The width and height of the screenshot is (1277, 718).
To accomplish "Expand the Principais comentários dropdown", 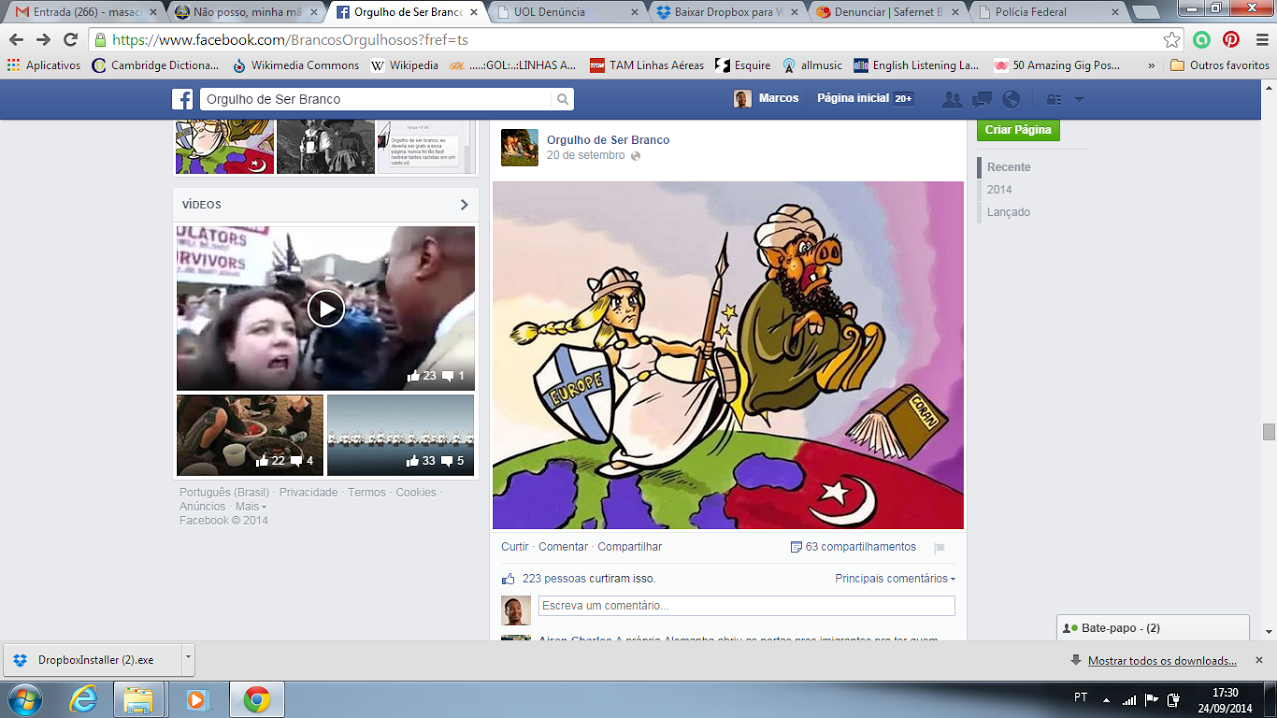I will [x=895, y=579].
